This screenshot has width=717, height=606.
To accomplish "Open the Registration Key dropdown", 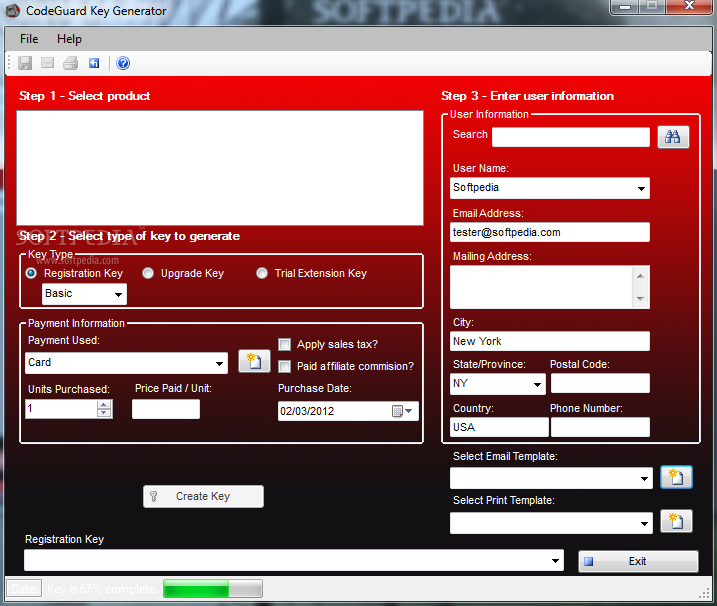I will 556,560.
